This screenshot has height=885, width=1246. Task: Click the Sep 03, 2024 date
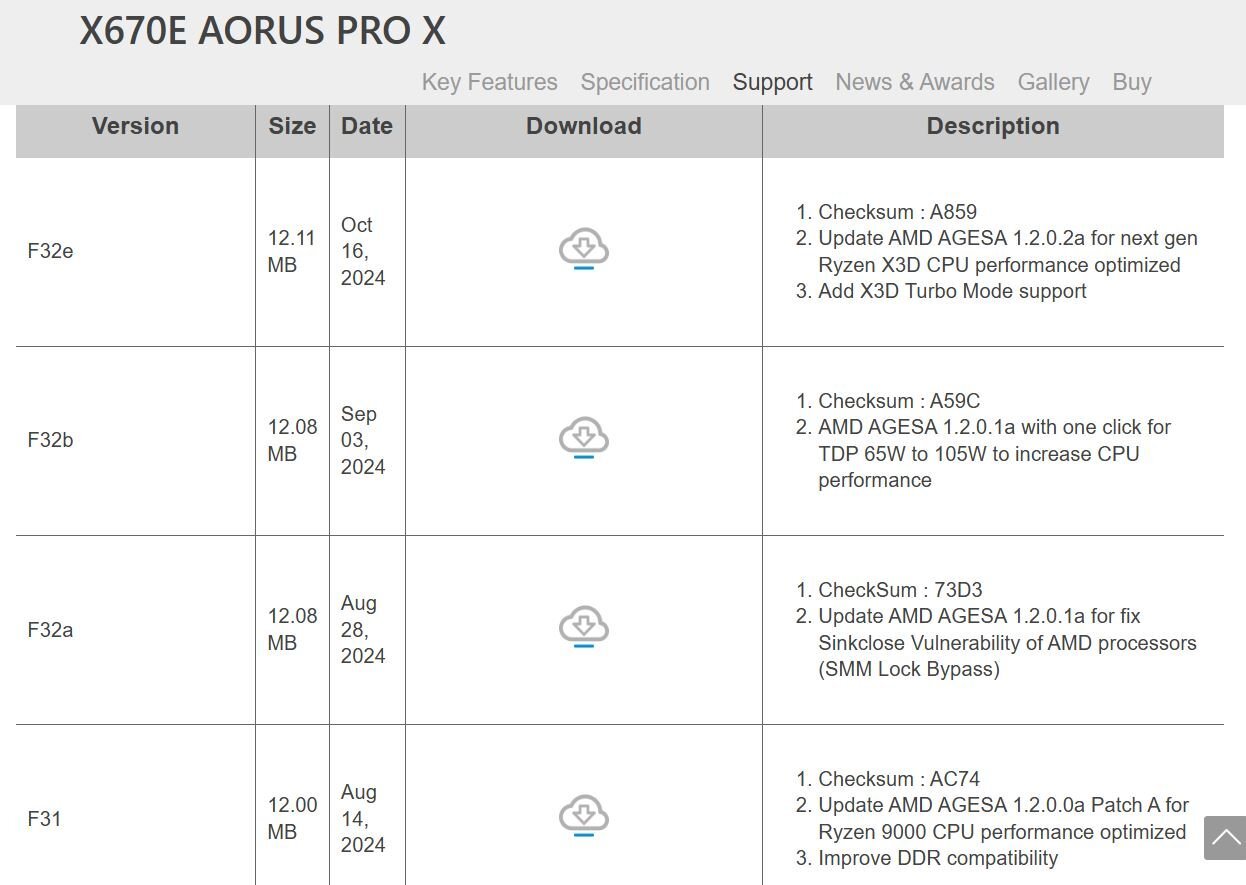coord(363,440)
